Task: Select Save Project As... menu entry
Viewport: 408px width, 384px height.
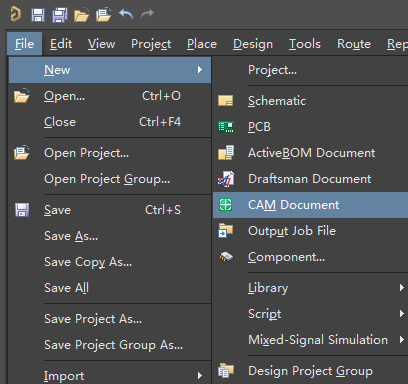Action: [x=110, y=319]
